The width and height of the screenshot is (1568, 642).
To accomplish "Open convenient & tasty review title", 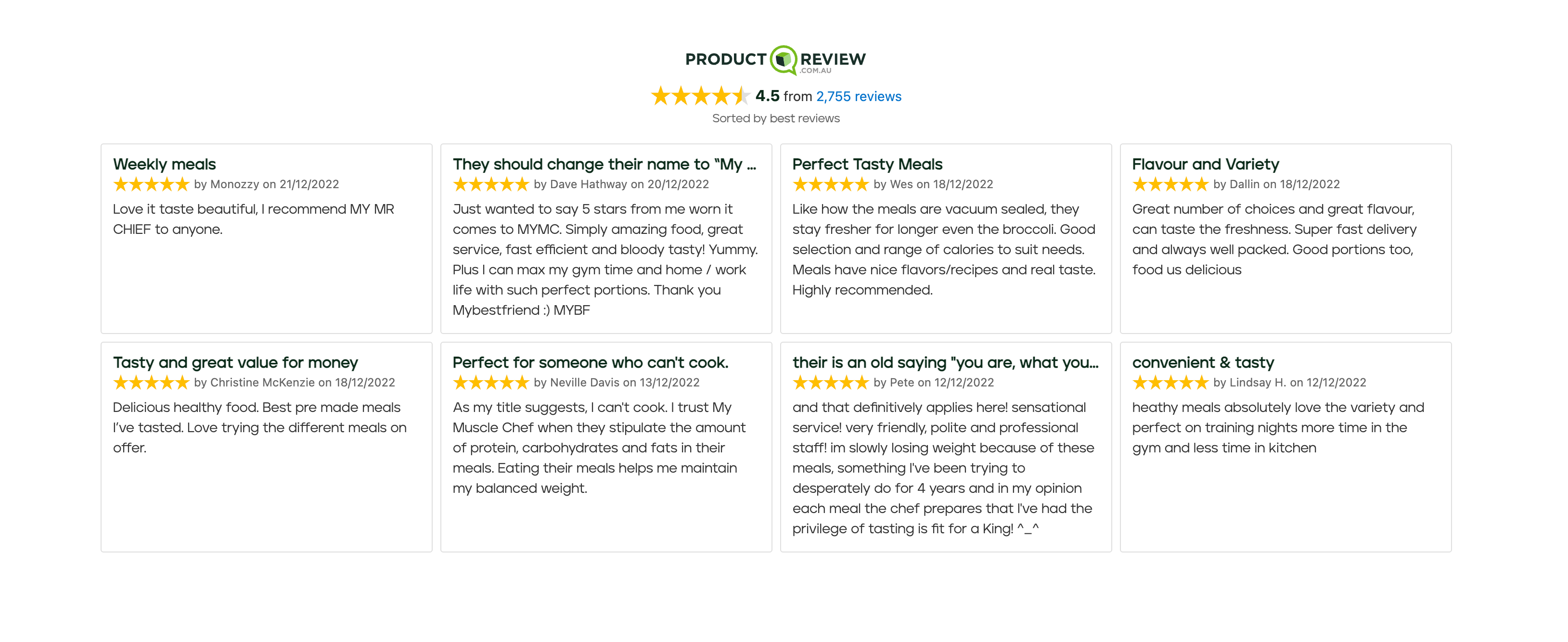I will coord(1203,362).
